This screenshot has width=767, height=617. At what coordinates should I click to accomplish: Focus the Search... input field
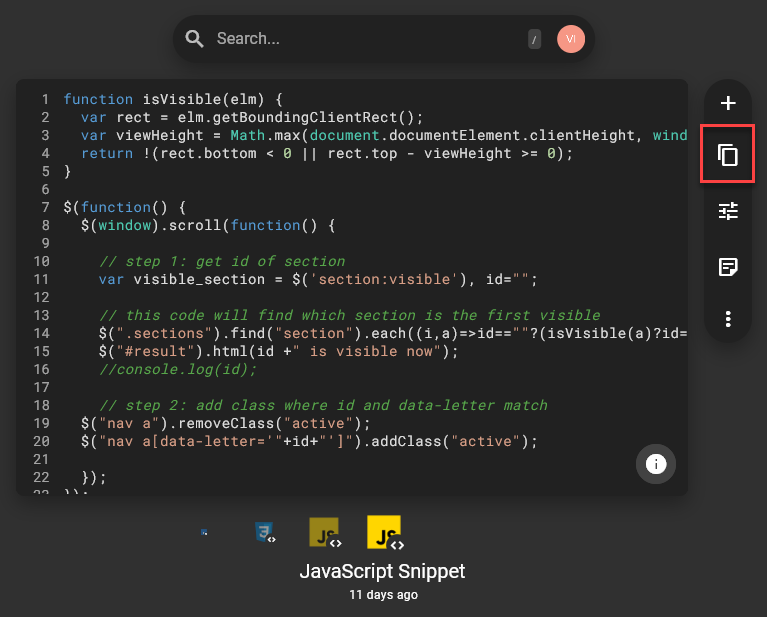[x=360, y=39]
